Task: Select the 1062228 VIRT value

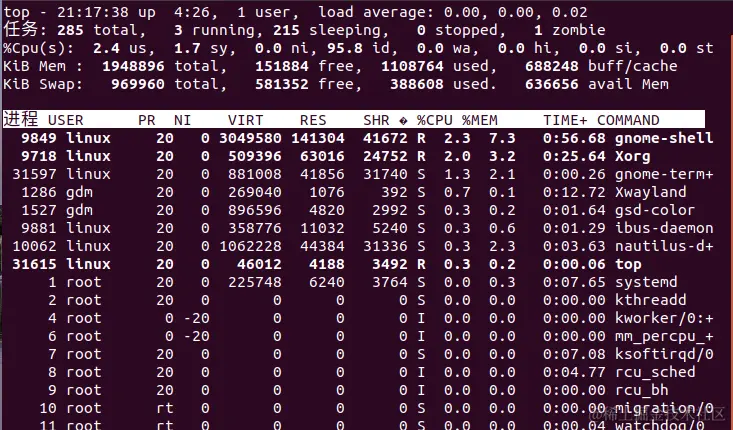Action: 250,246
